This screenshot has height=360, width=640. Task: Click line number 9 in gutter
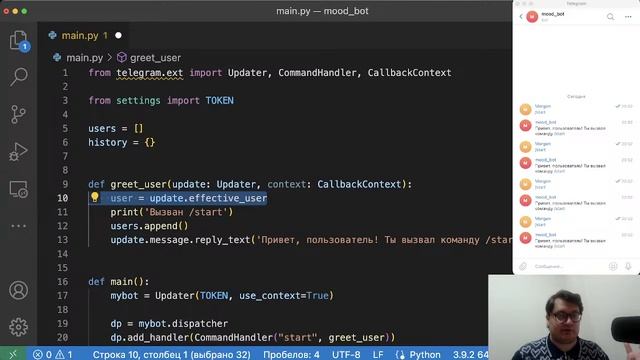pyautogui.click(x=65, y=184)
